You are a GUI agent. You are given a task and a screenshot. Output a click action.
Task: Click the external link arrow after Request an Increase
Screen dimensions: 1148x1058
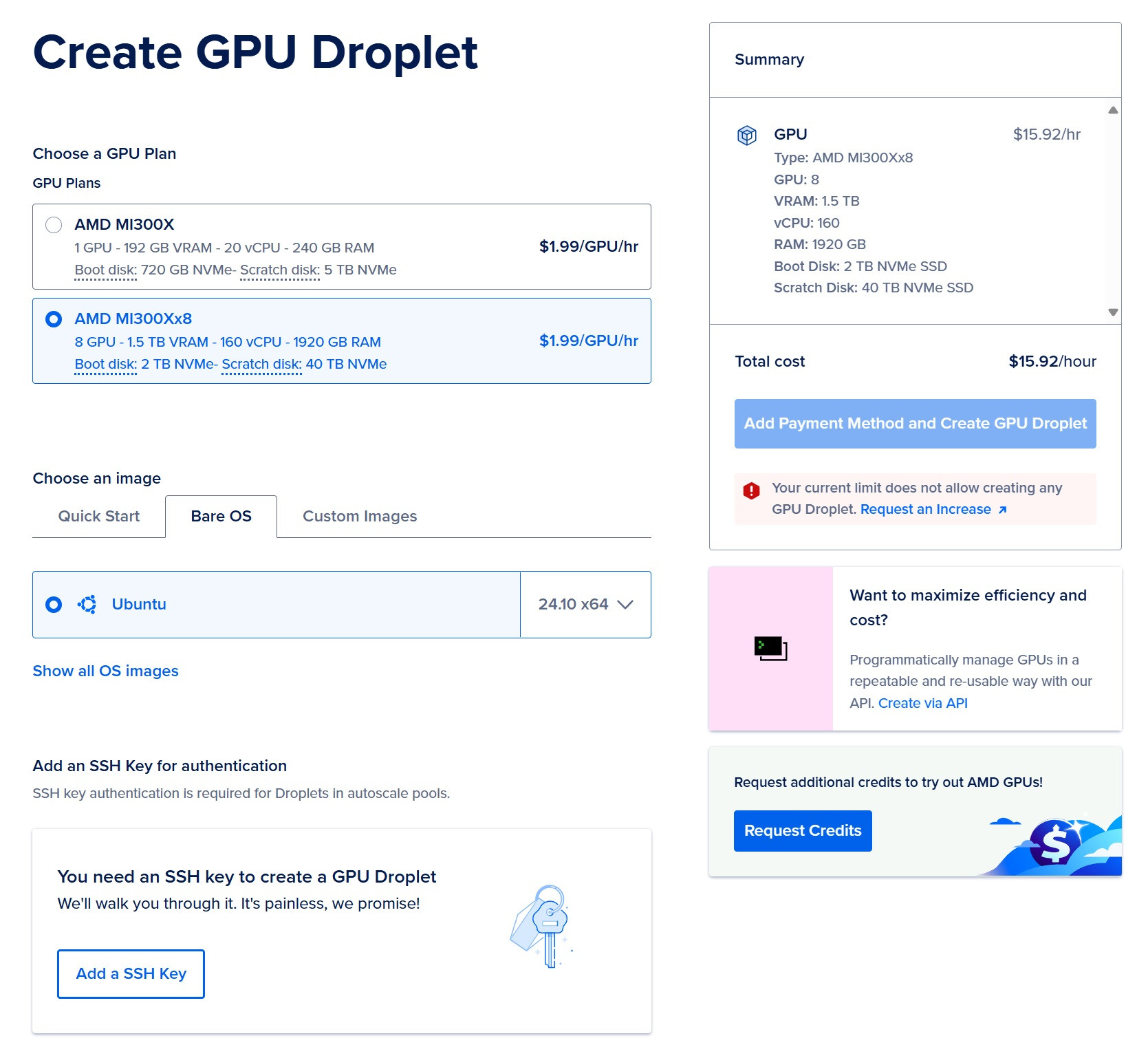tap(1002, 510)
